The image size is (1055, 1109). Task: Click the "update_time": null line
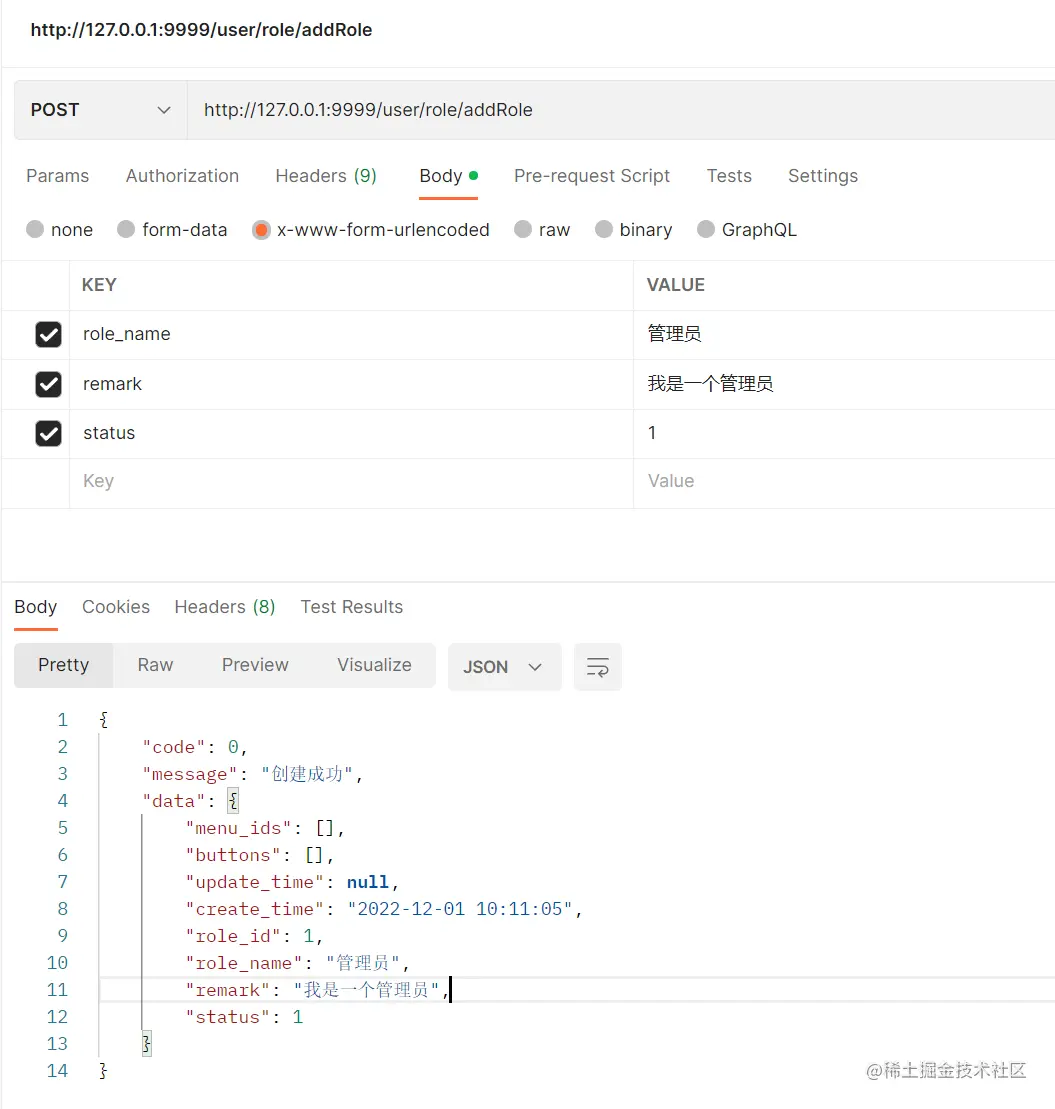292,882
